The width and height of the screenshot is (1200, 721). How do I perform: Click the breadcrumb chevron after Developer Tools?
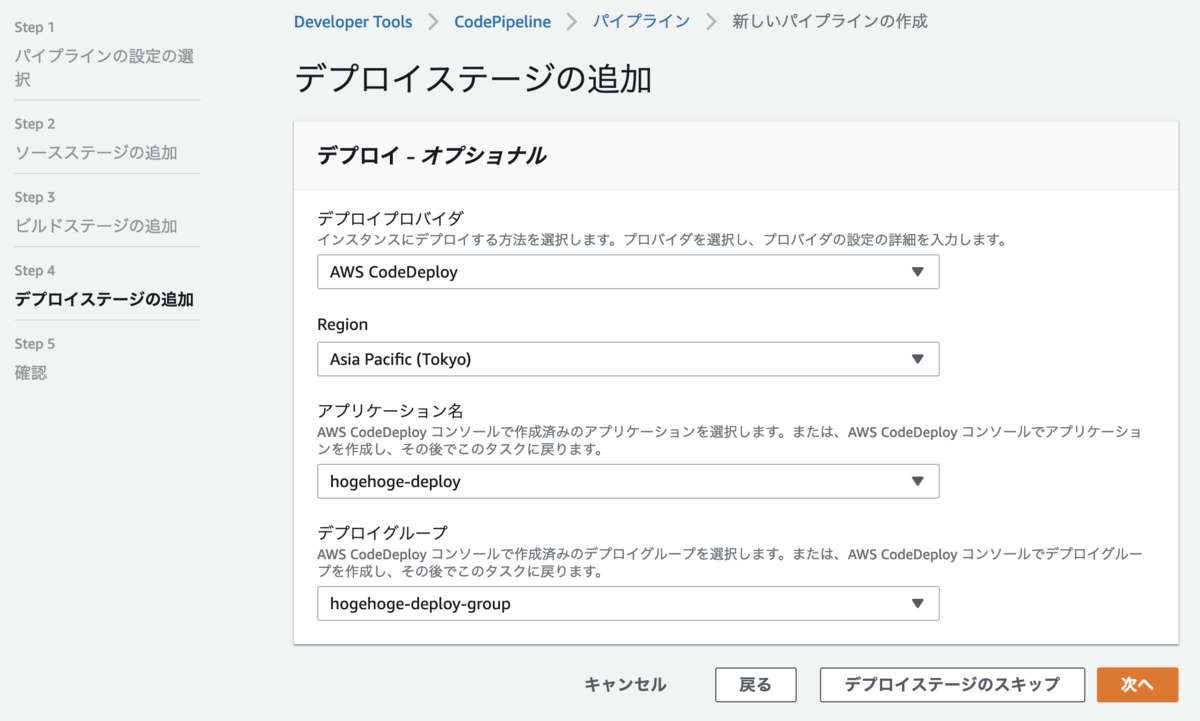coord(434,22)
